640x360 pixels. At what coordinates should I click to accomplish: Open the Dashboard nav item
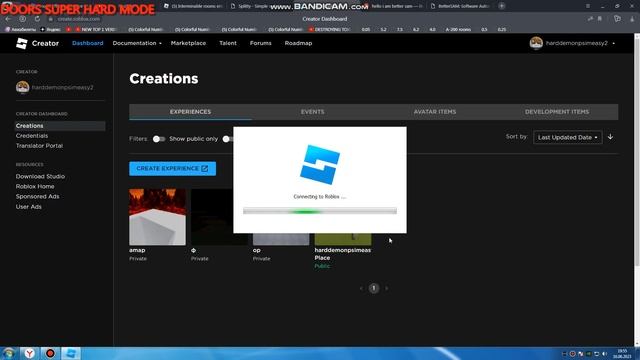88,43
